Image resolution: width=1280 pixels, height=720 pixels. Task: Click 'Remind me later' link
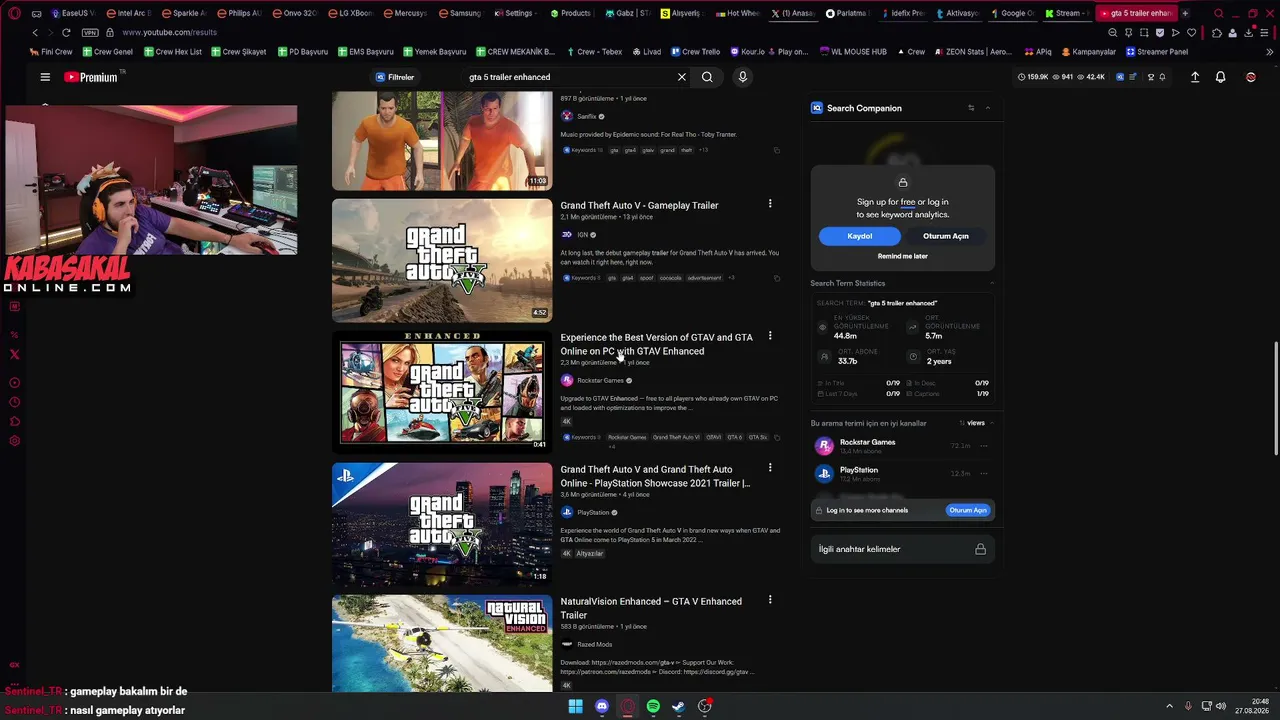pyautogui.click(x=903, y=256)
